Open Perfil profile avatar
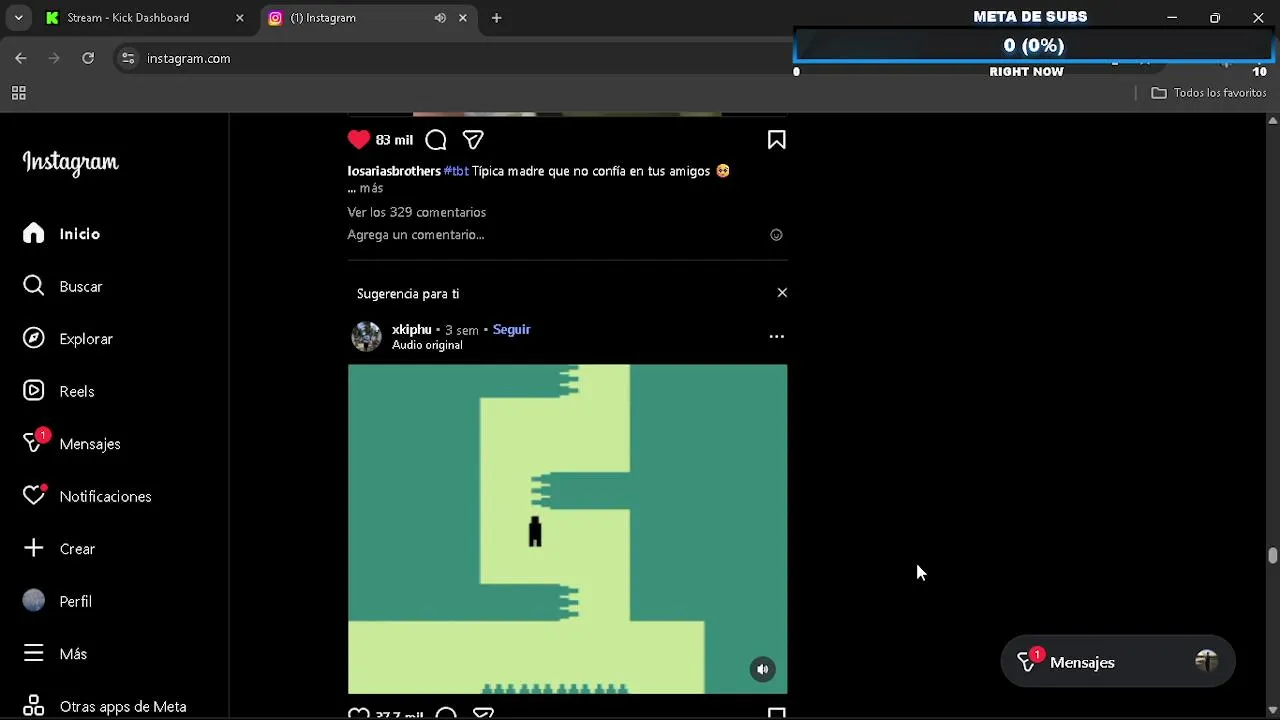 (x=34, y=600)
